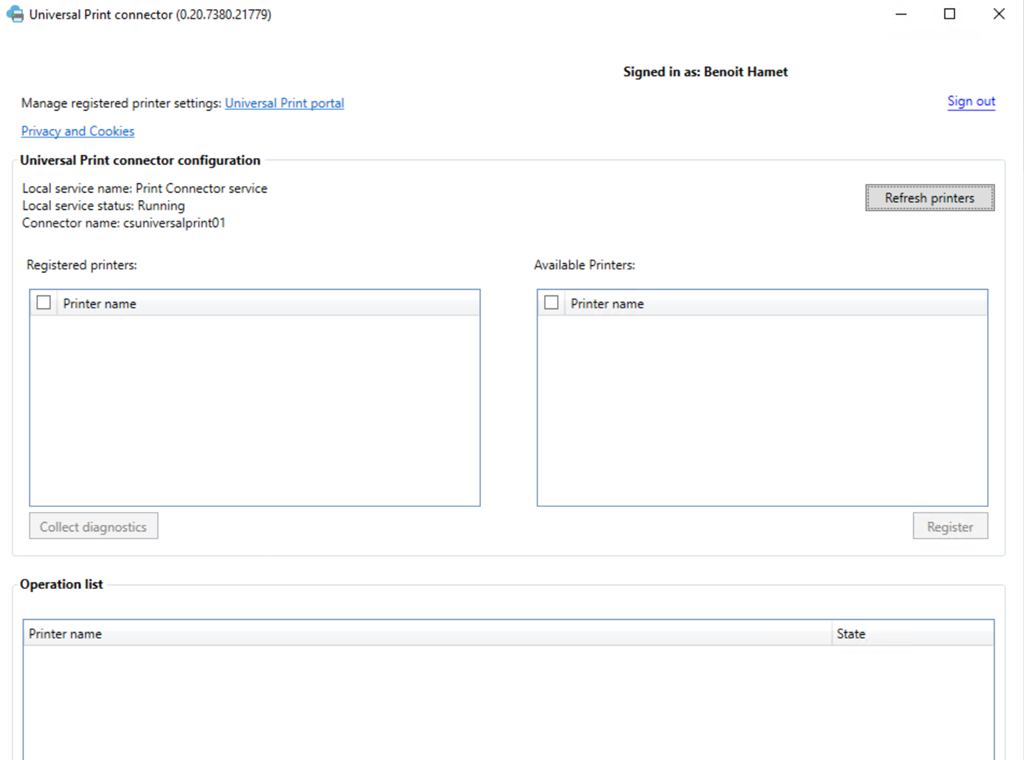Select the 'Signed in as: Benoit Hamet' text
The image size is (1024, 760).
(x=705, y=72)
